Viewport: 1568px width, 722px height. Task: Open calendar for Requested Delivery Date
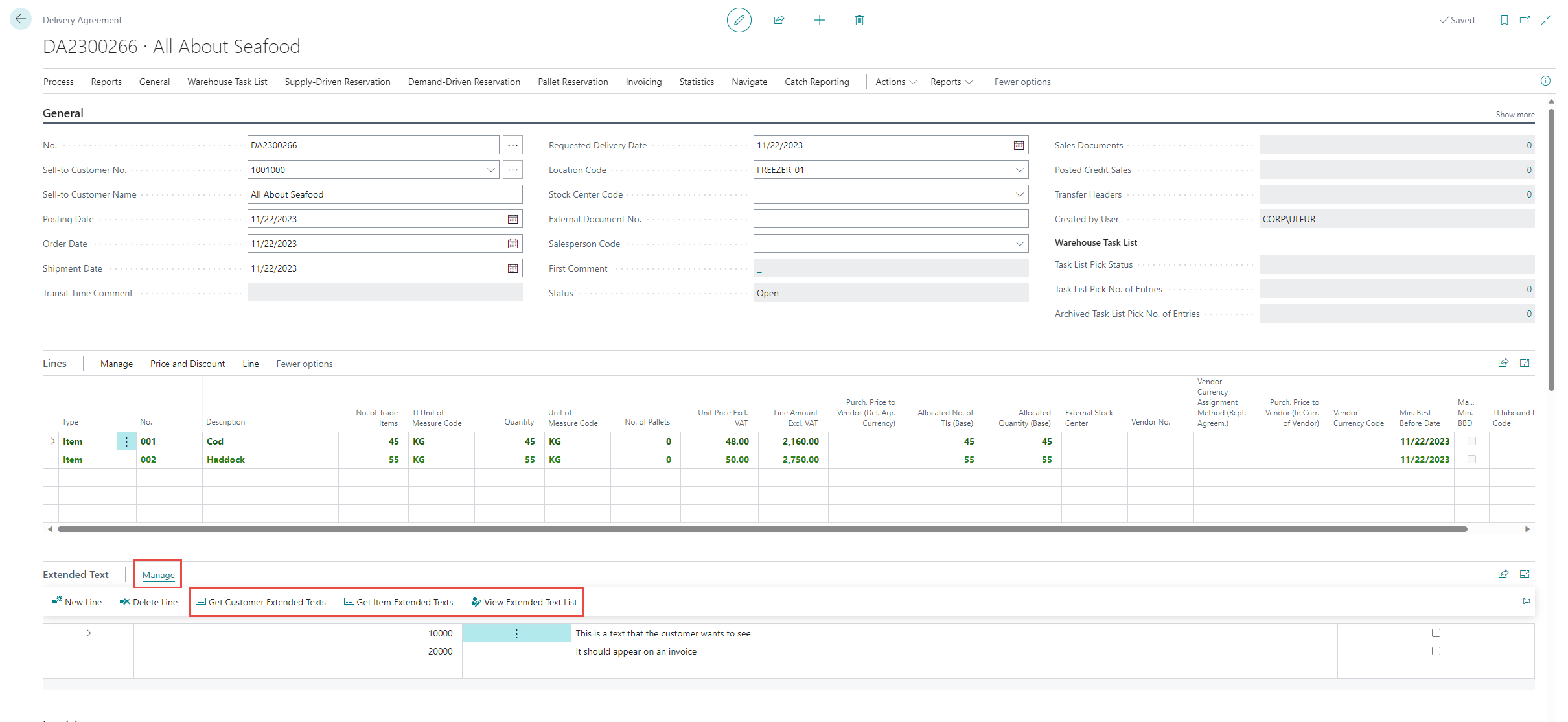(1019, 145)
